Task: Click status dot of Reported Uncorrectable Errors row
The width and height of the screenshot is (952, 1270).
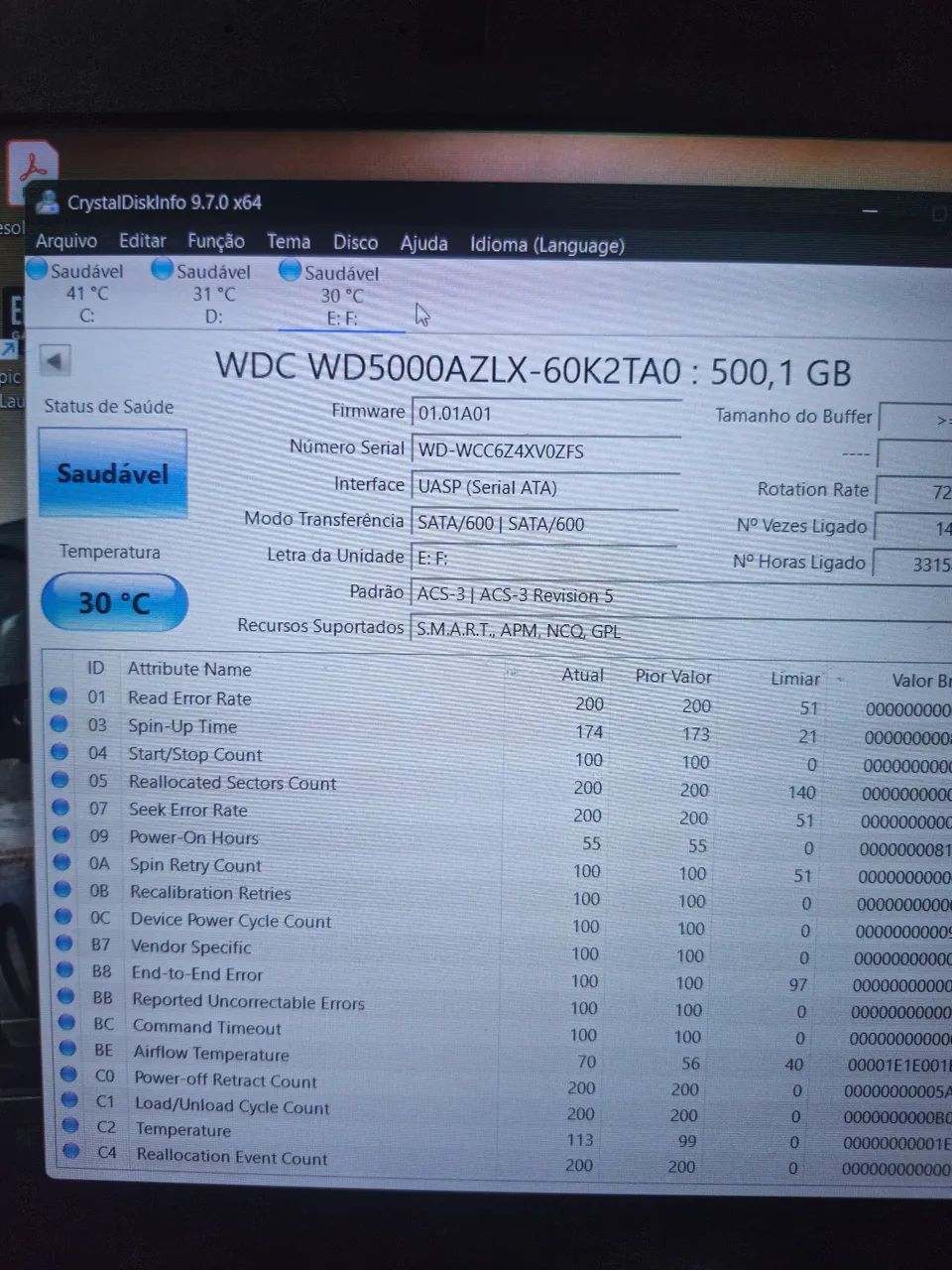Action: click(66, 996)
